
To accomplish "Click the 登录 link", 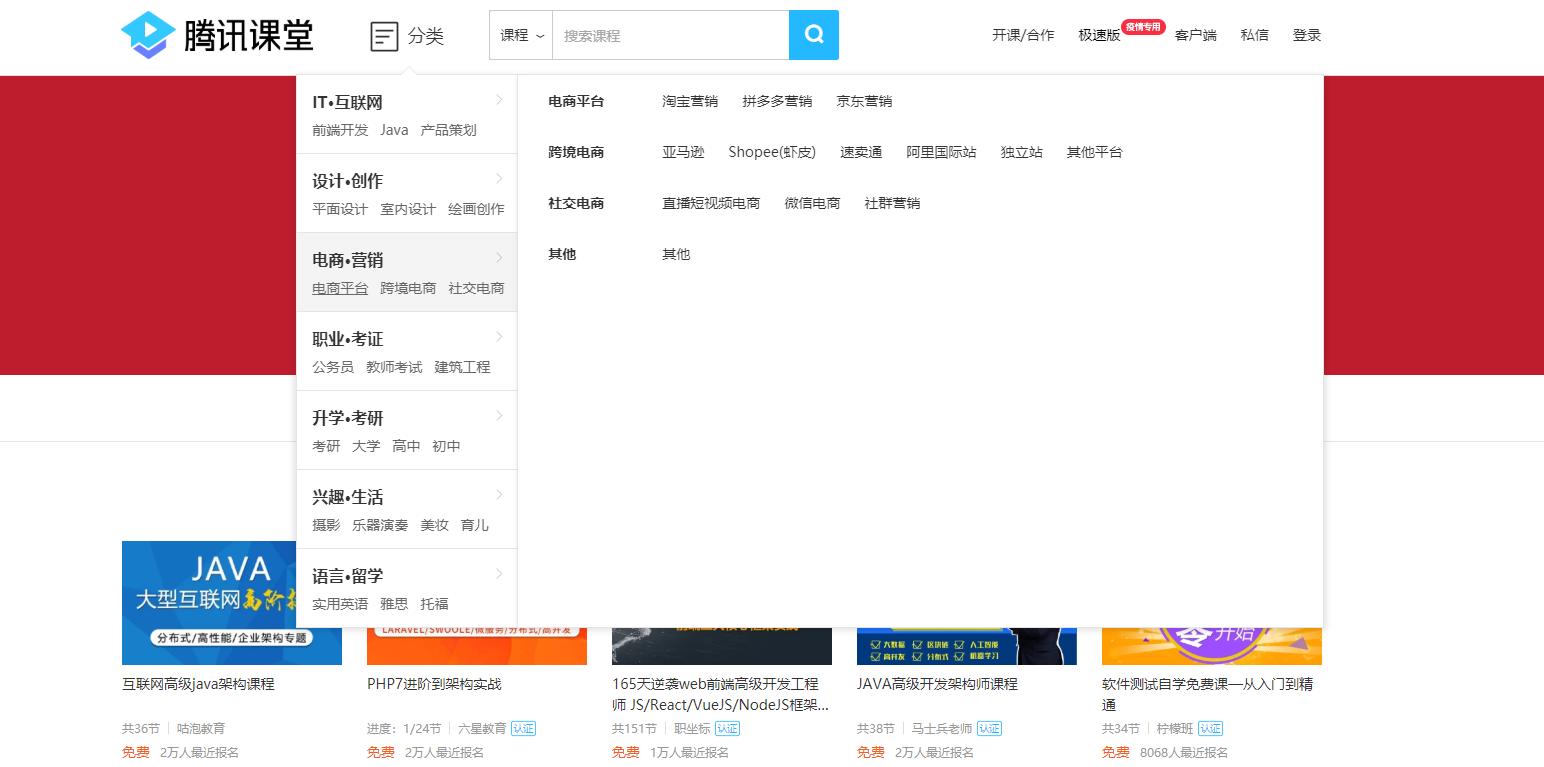I will 1307,34.
